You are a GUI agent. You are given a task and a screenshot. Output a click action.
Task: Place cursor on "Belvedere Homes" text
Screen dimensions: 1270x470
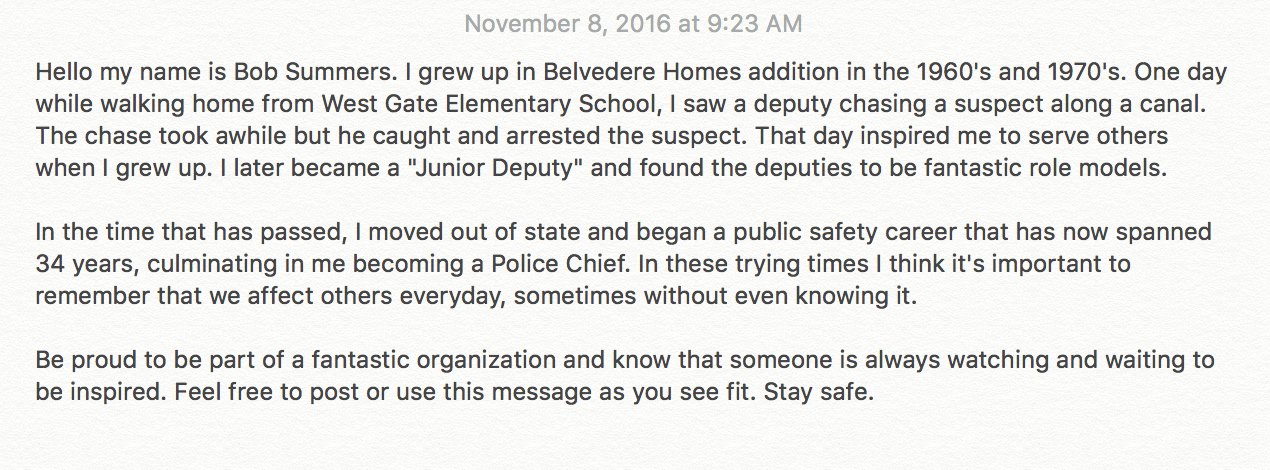click(524, 74)
